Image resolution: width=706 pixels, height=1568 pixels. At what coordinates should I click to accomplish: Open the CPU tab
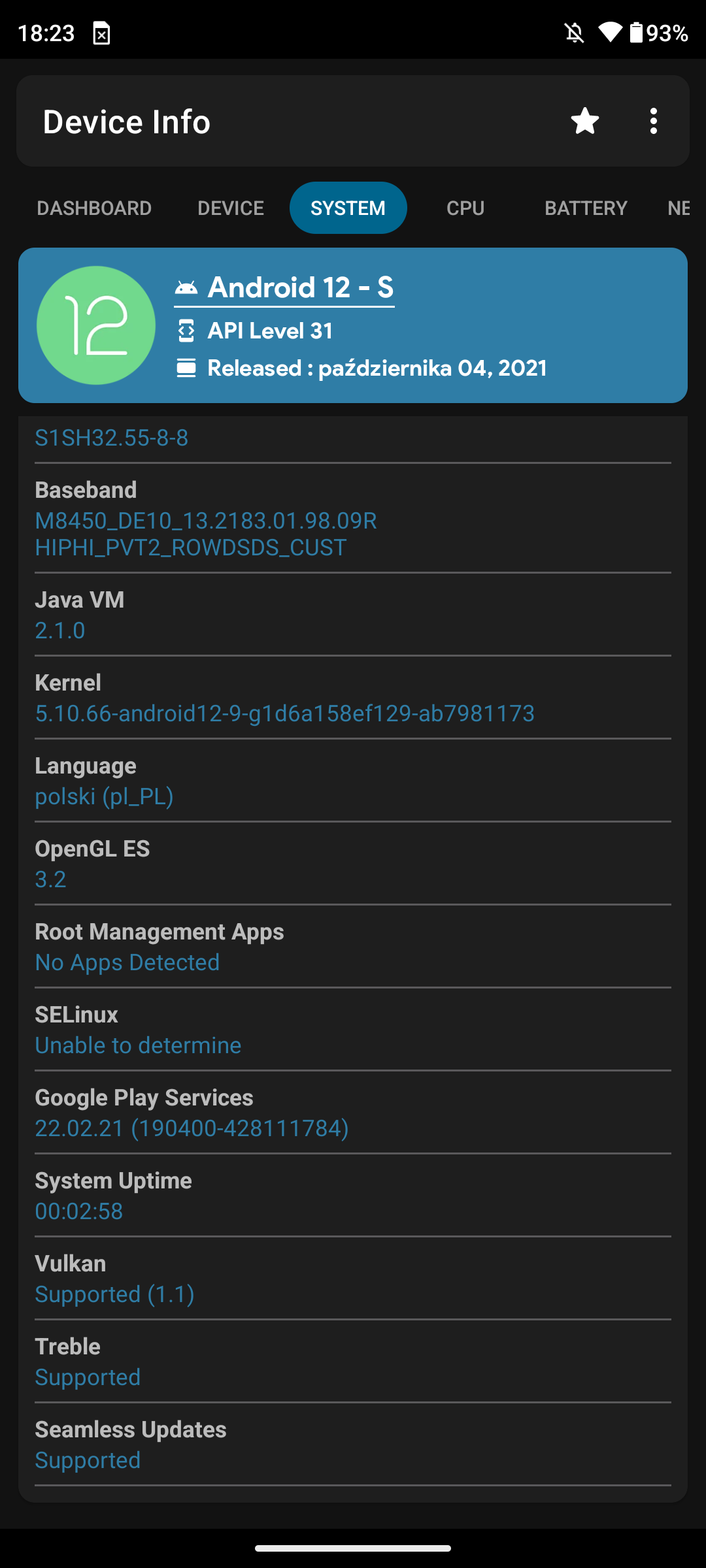click(x=465, y=208)
